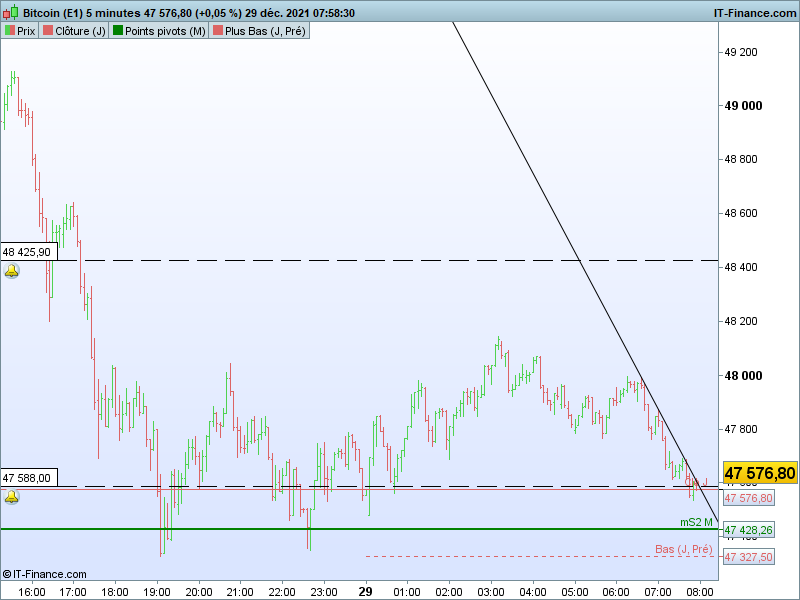This screenshot has width=800, height=600.
Task: Open the IT-Finance.com link in title bar
Action: pyautogui.click(x=755, y=13)
